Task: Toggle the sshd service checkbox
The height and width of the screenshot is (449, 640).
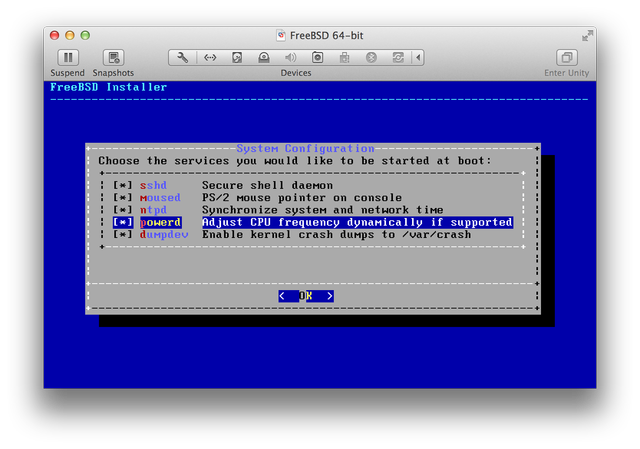Action: 123,185
